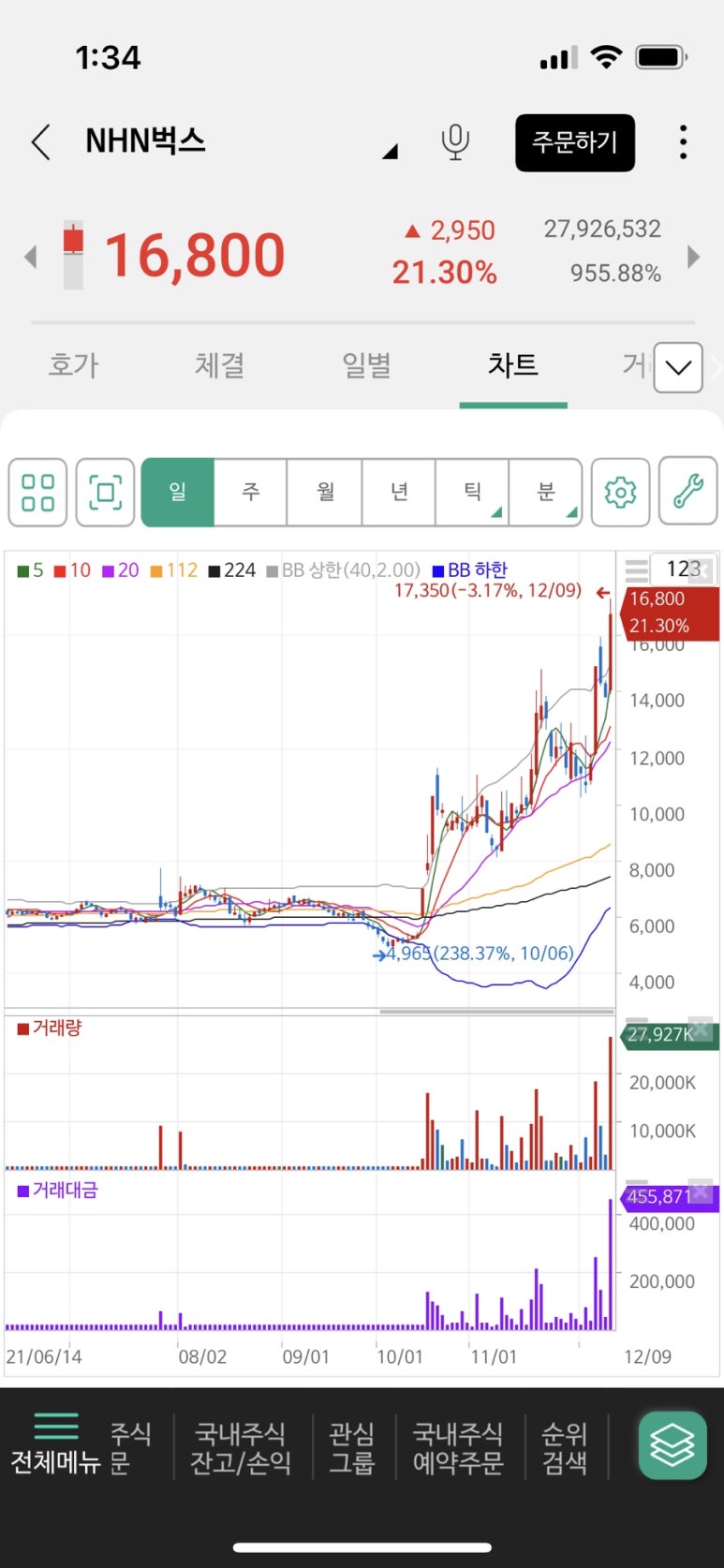Open the 전체메뉴 hamburger menu

click(x=55, y=1443)
